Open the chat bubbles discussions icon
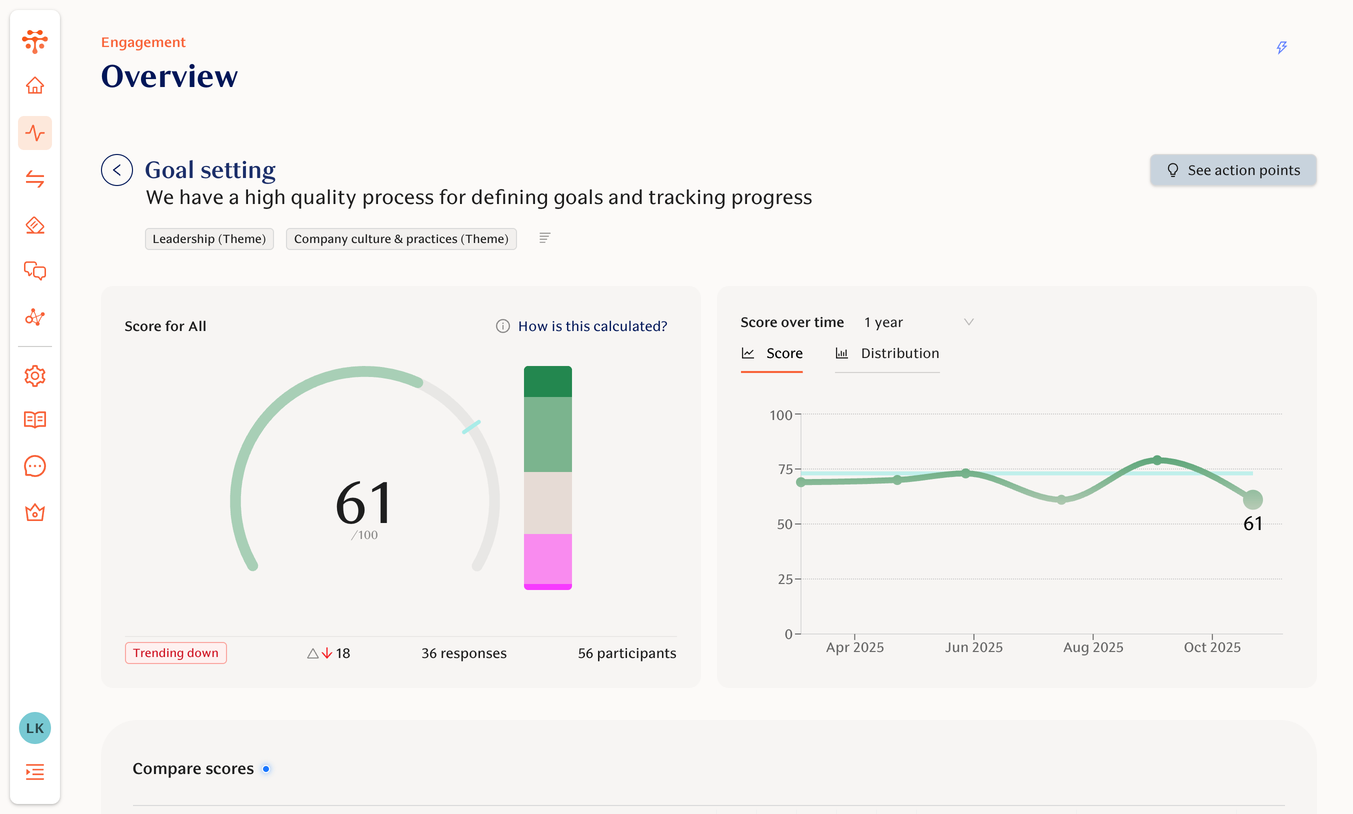The height and width of the screenshot is (814, 1353). tap(35, 271)
